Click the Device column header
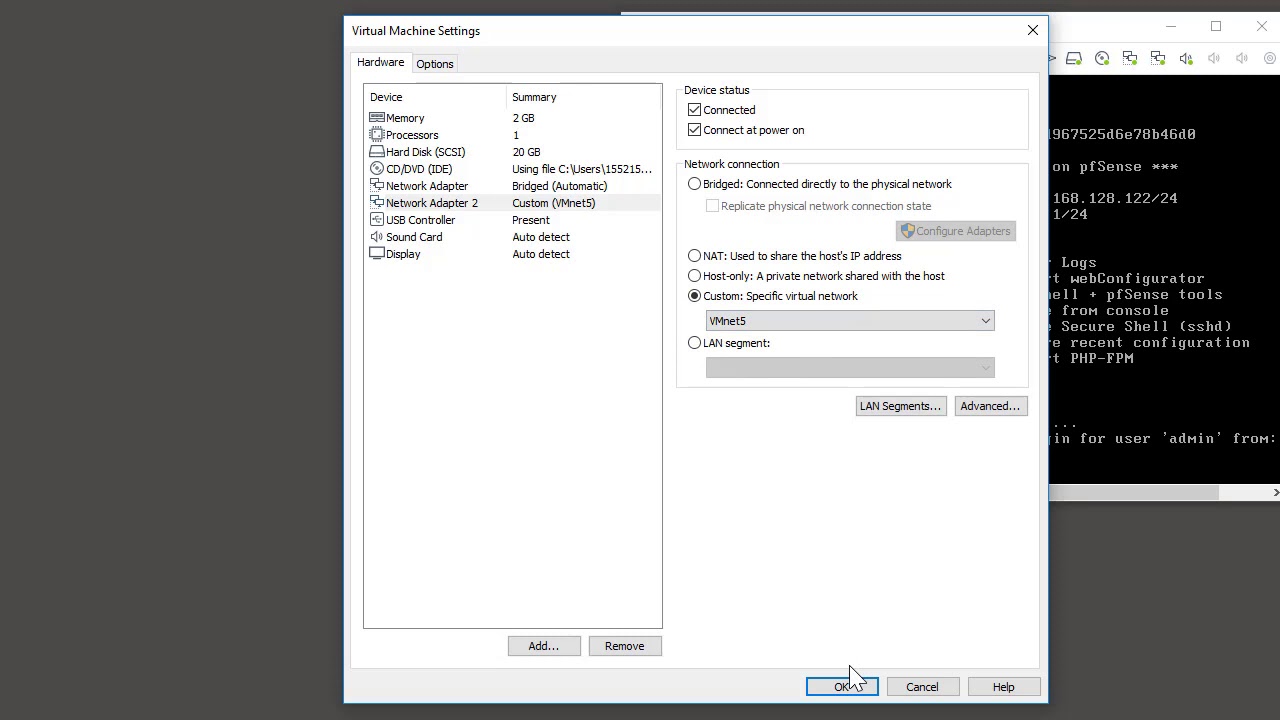The image size is (1280, 720). pyautogui.click(x=436, y=97)
